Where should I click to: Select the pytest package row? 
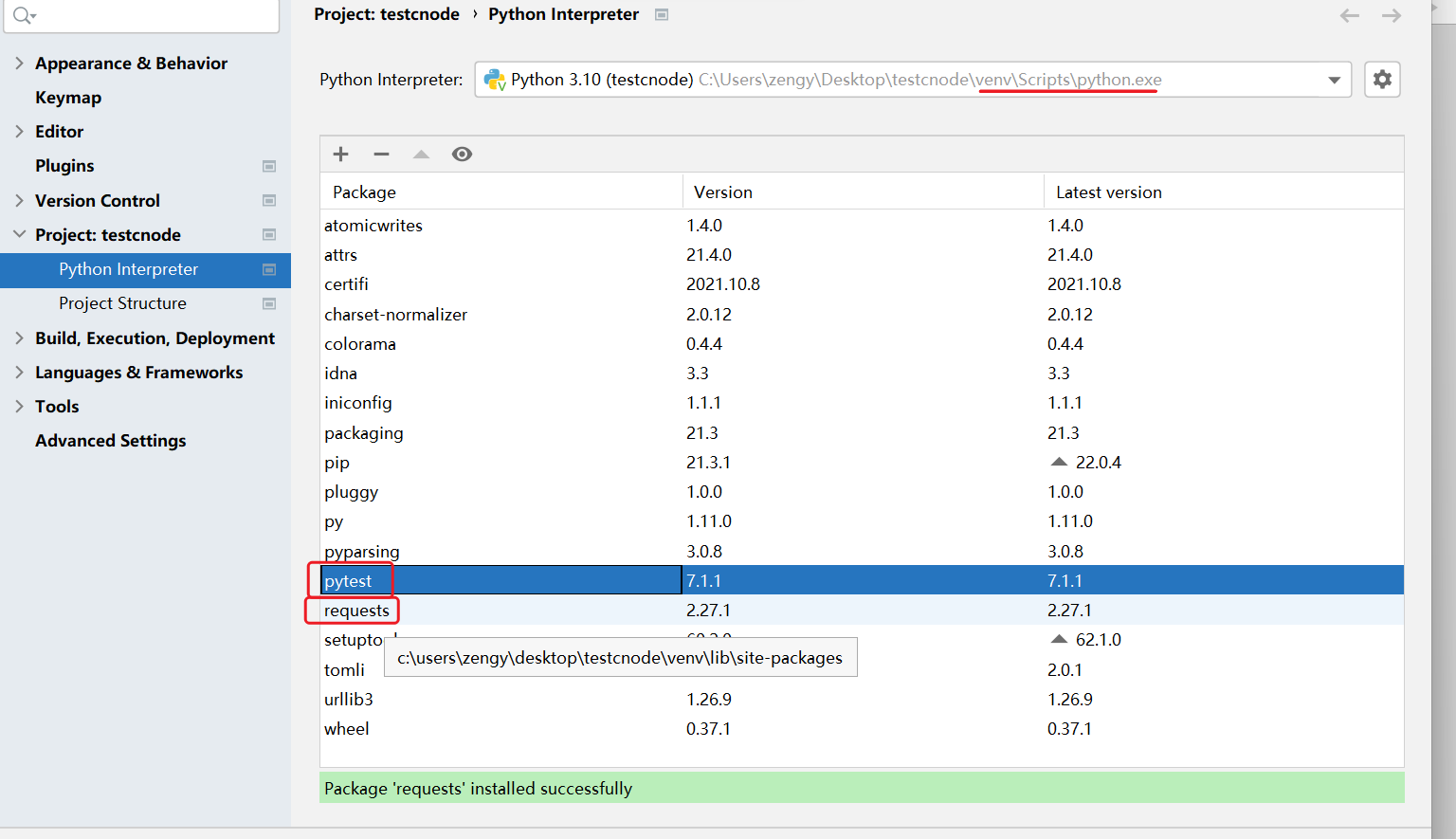pyautogui.click(x=862, y=580)
